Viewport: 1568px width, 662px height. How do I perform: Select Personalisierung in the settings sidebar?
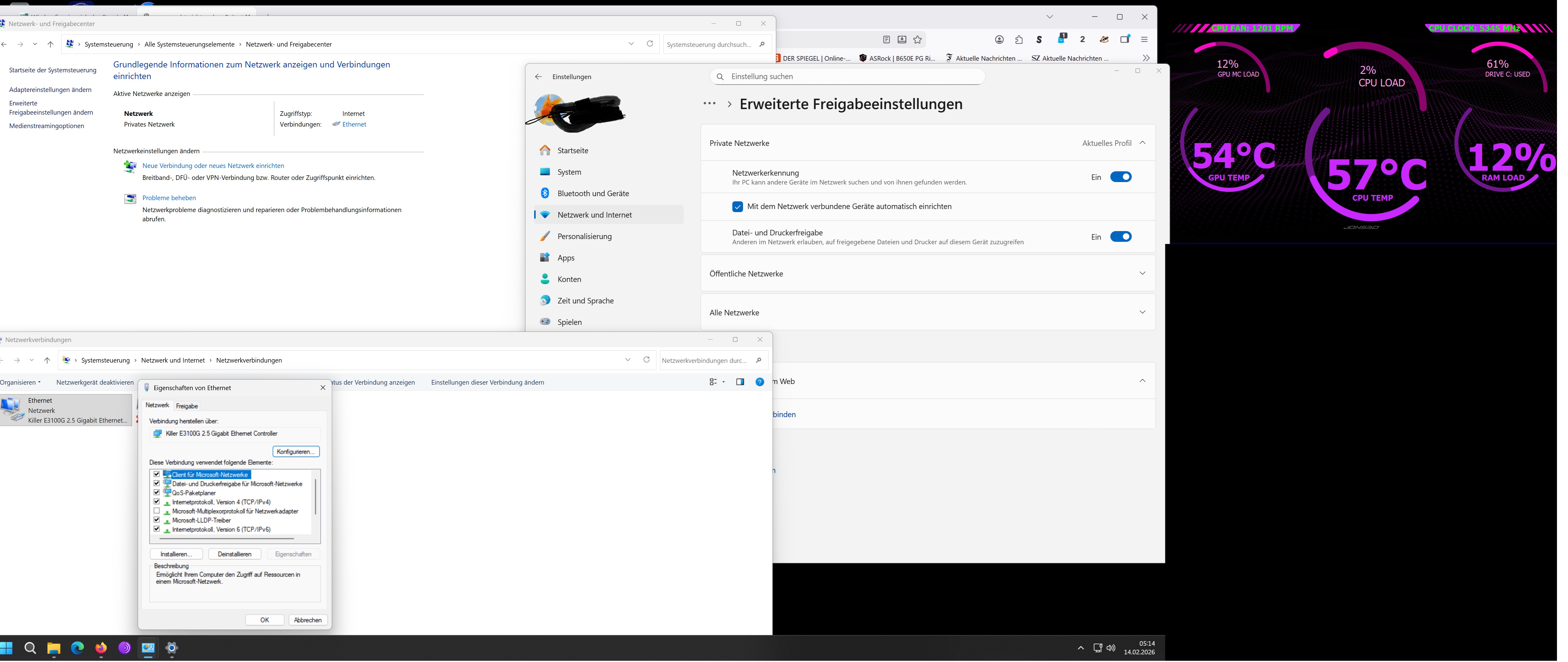tap(584, 236)
